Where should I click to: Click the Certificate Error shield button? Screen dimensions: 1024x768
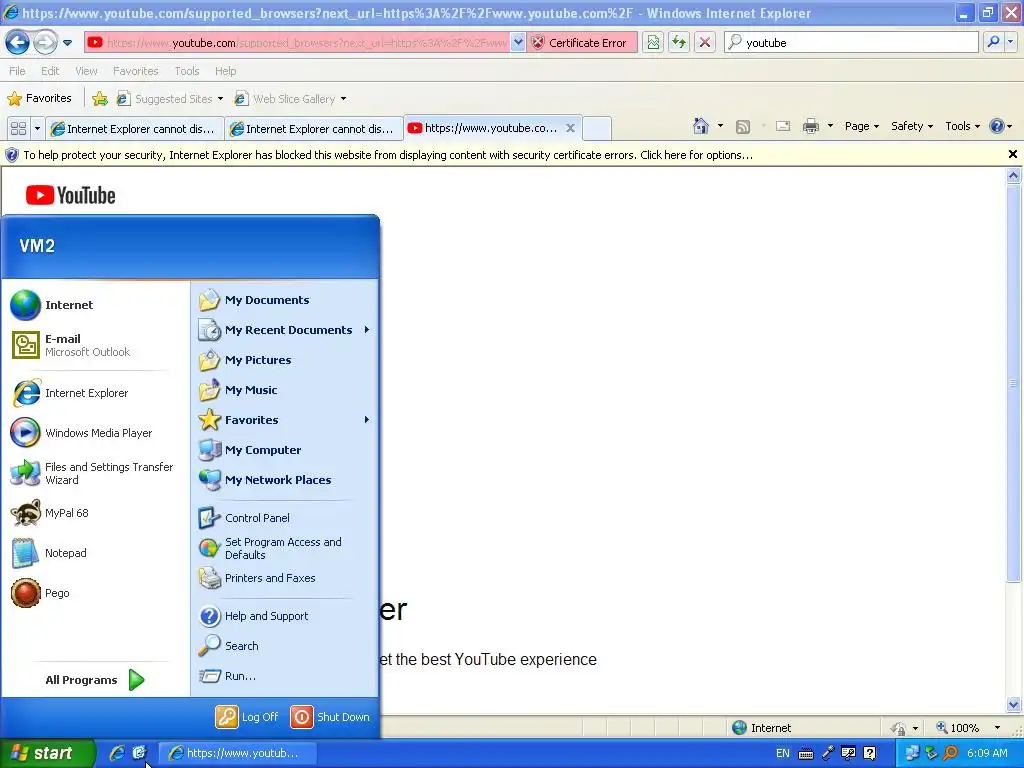tap(581, 43)
